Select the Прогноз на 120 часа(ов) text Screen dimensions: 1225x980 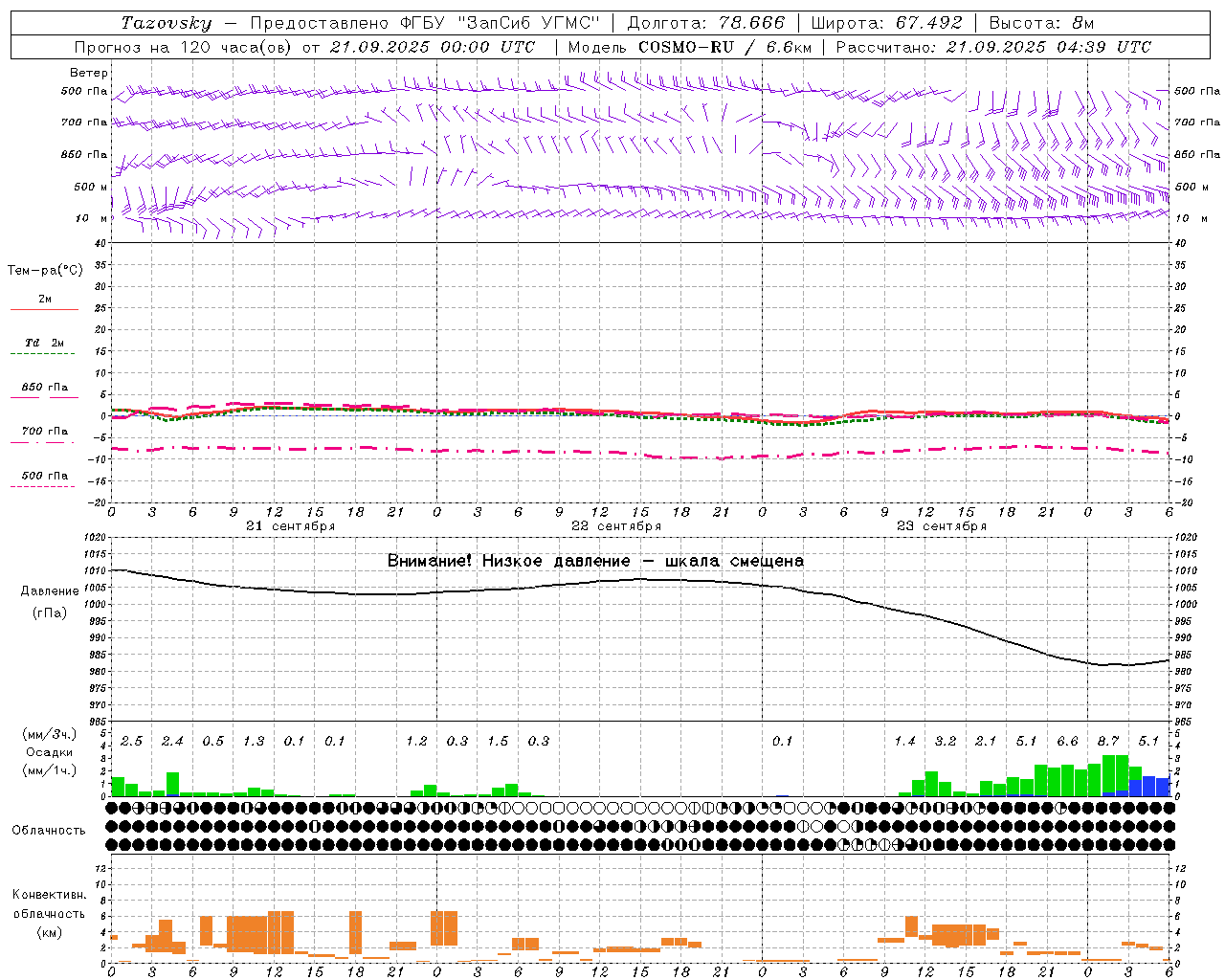(185, 47)
